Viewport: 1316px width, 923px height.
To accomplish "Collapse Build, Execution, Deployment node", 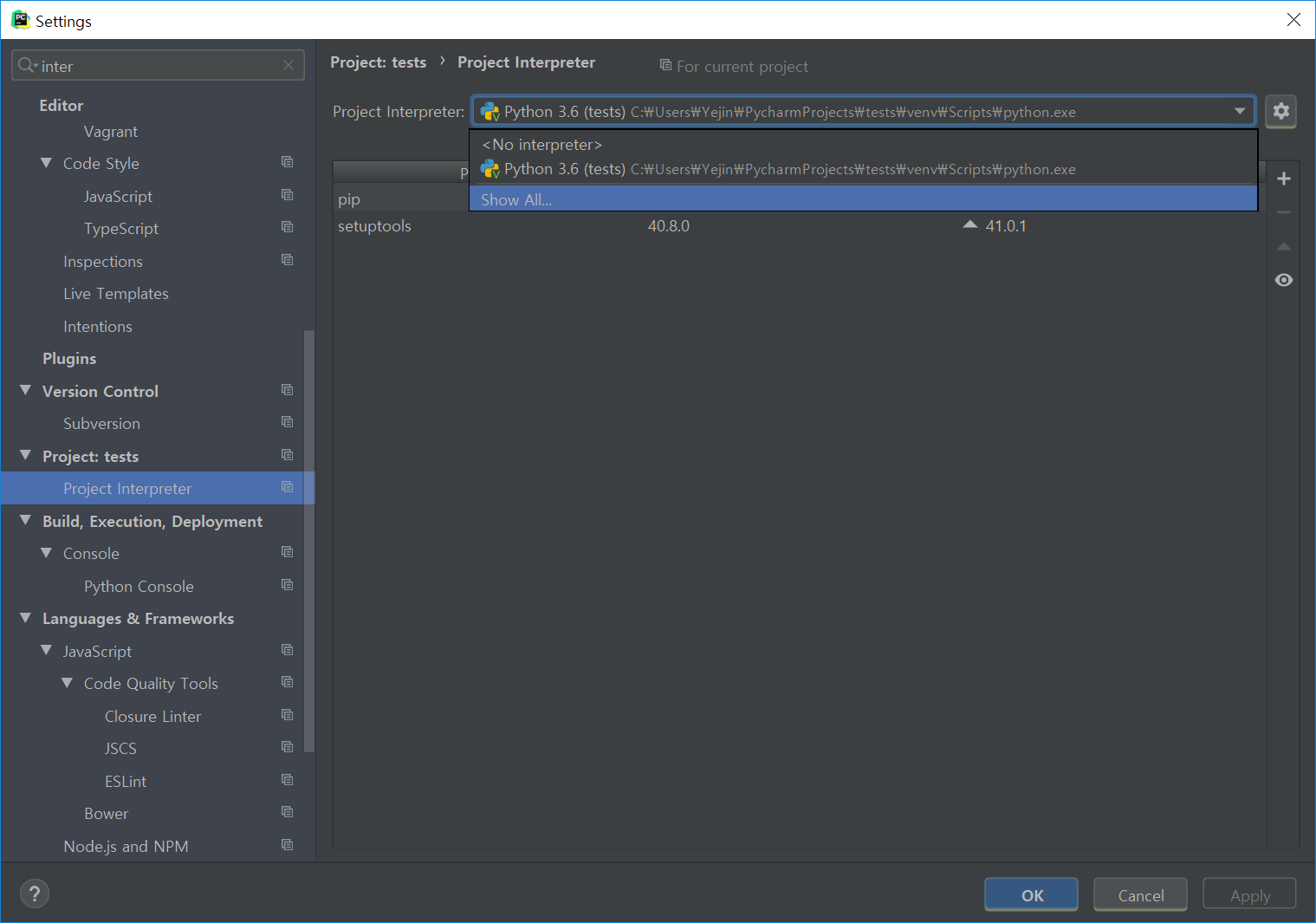I will point(25,521).
